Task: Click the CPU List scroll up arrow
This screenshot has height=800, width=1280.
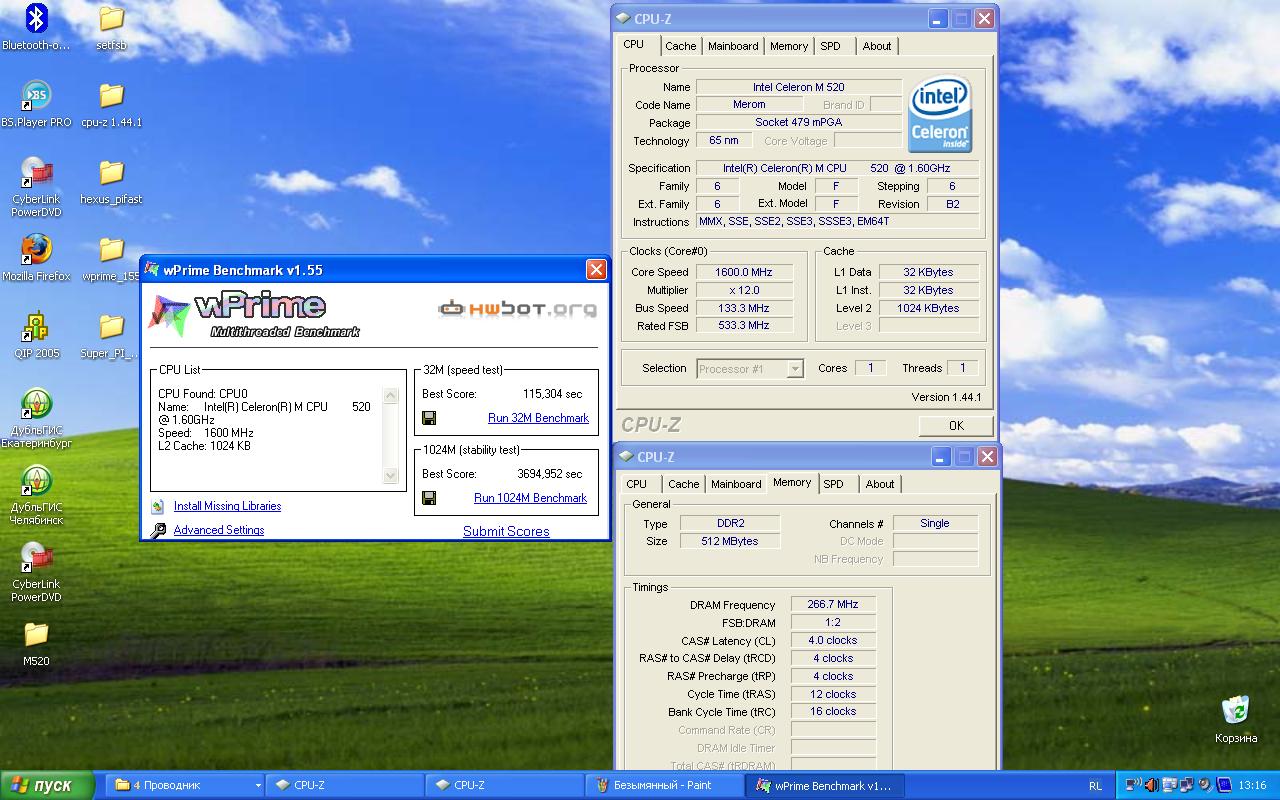Action: (x=391, y=396)
